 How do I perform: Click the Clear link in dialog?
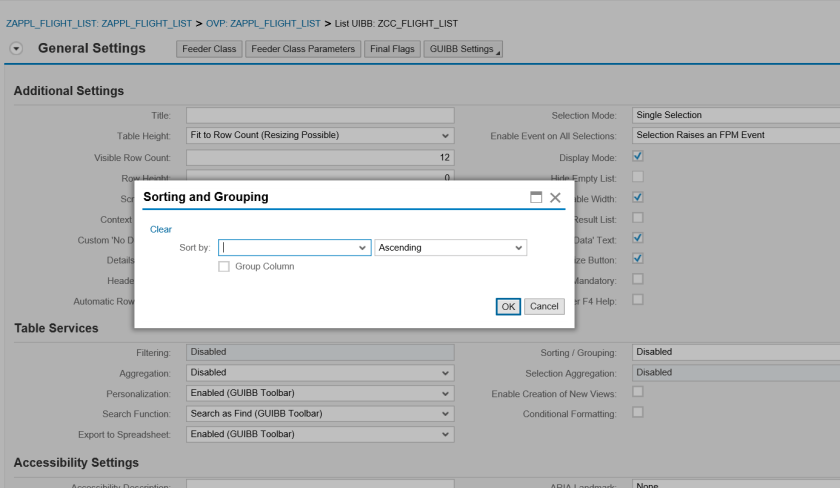click(x=160, y=229)
